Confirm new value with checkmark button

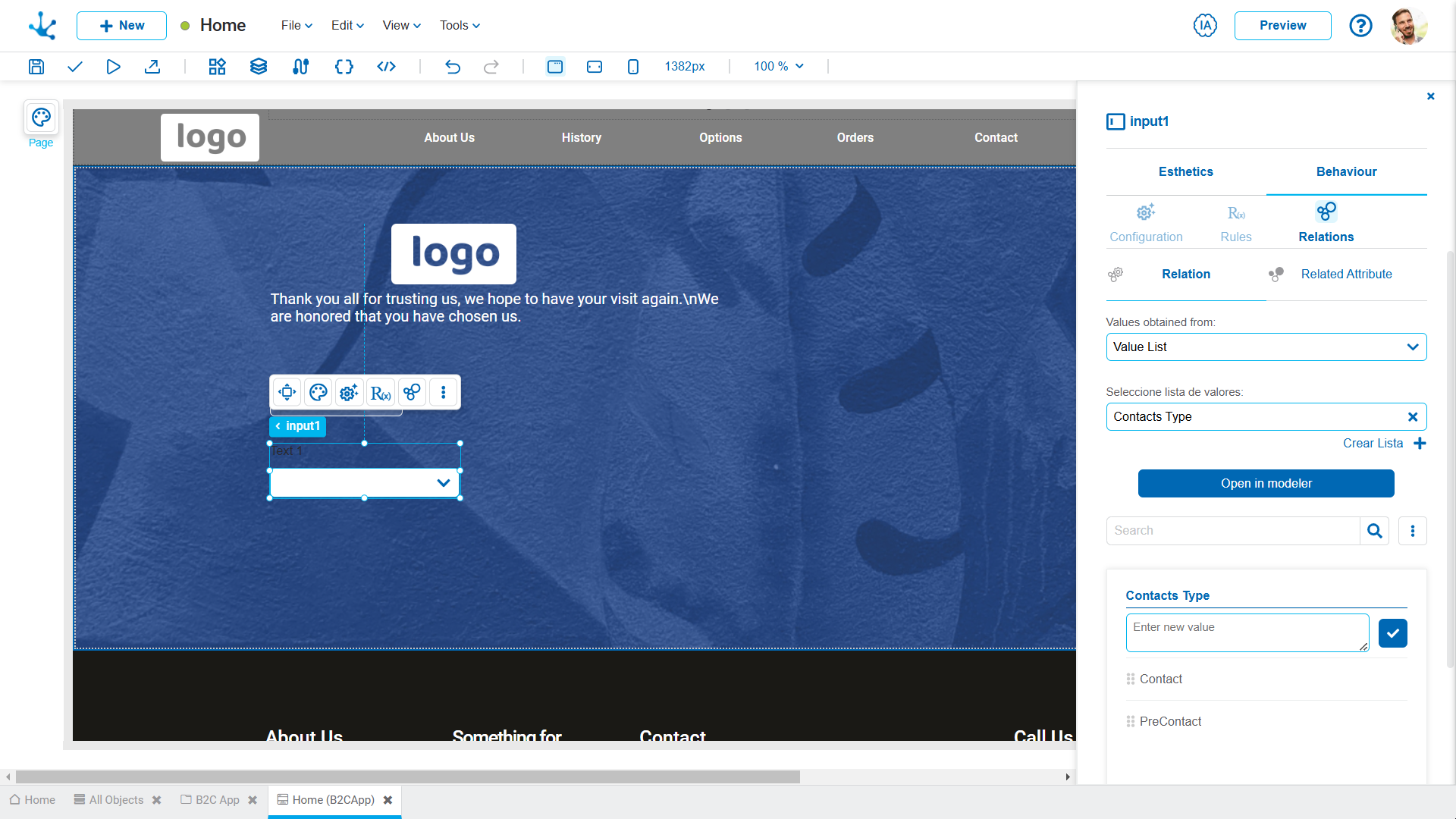[1392, 633]
